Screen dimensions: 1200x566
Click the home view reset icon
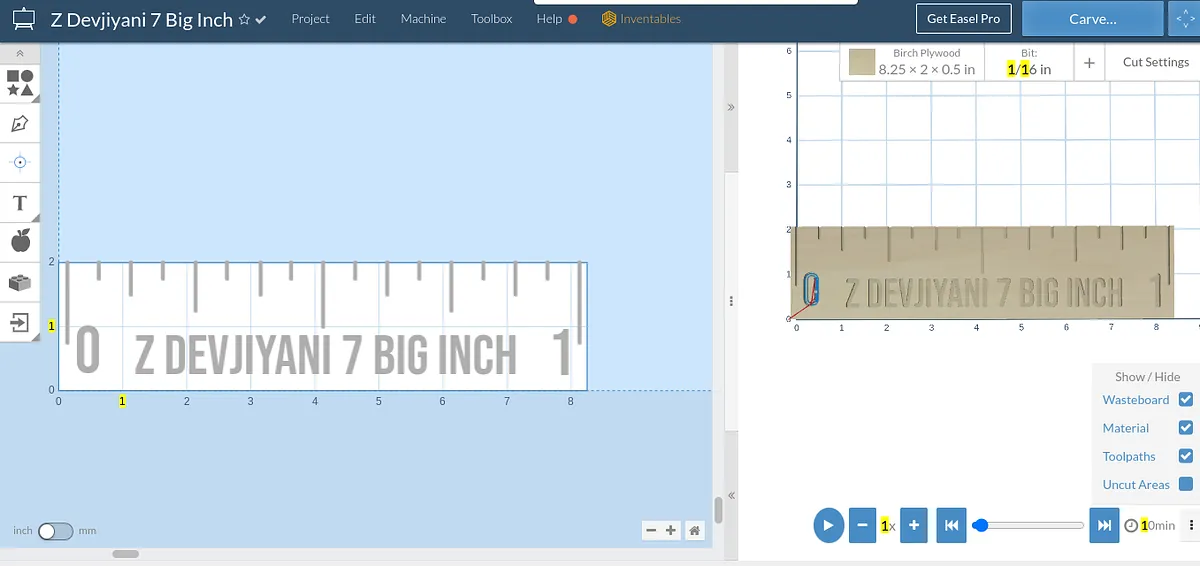694,531
